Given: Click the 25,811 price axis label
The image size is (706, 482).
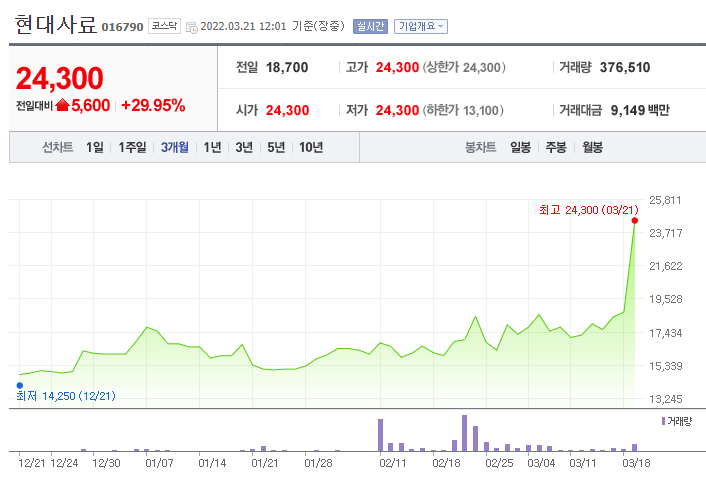Looking at the screenshot, I should click(665, 200).
